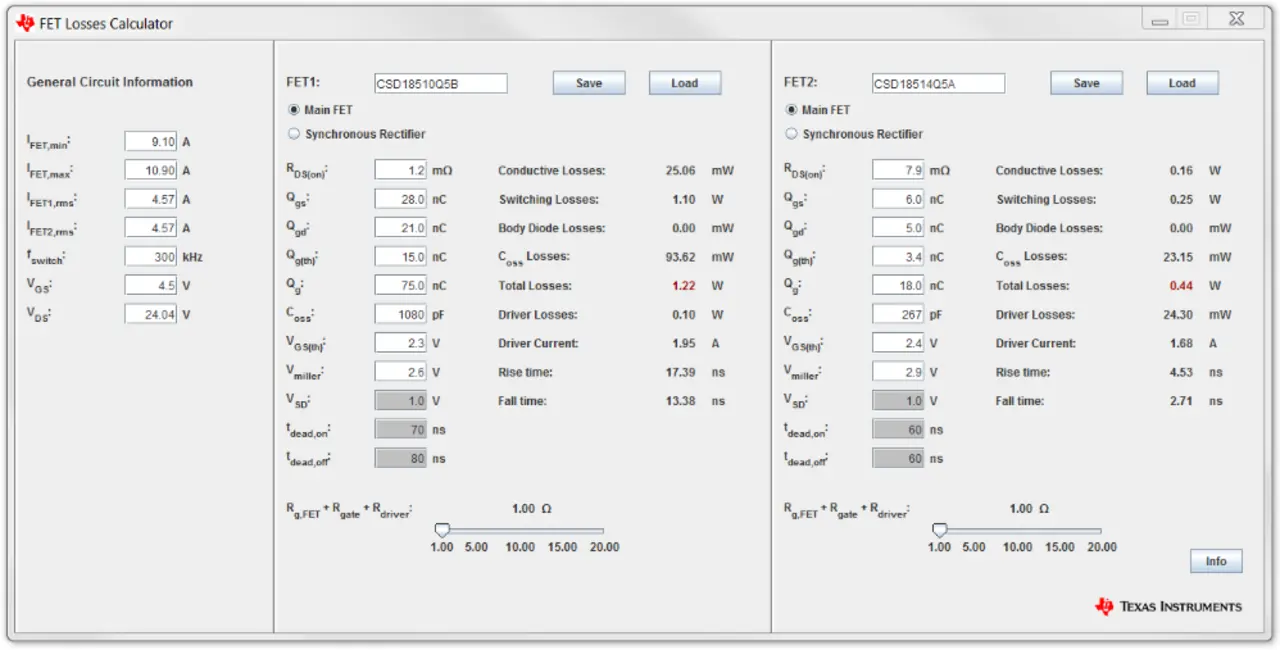1280x650 pixels.
Task: Load a FET1 device file
Action: pos(685,83)
